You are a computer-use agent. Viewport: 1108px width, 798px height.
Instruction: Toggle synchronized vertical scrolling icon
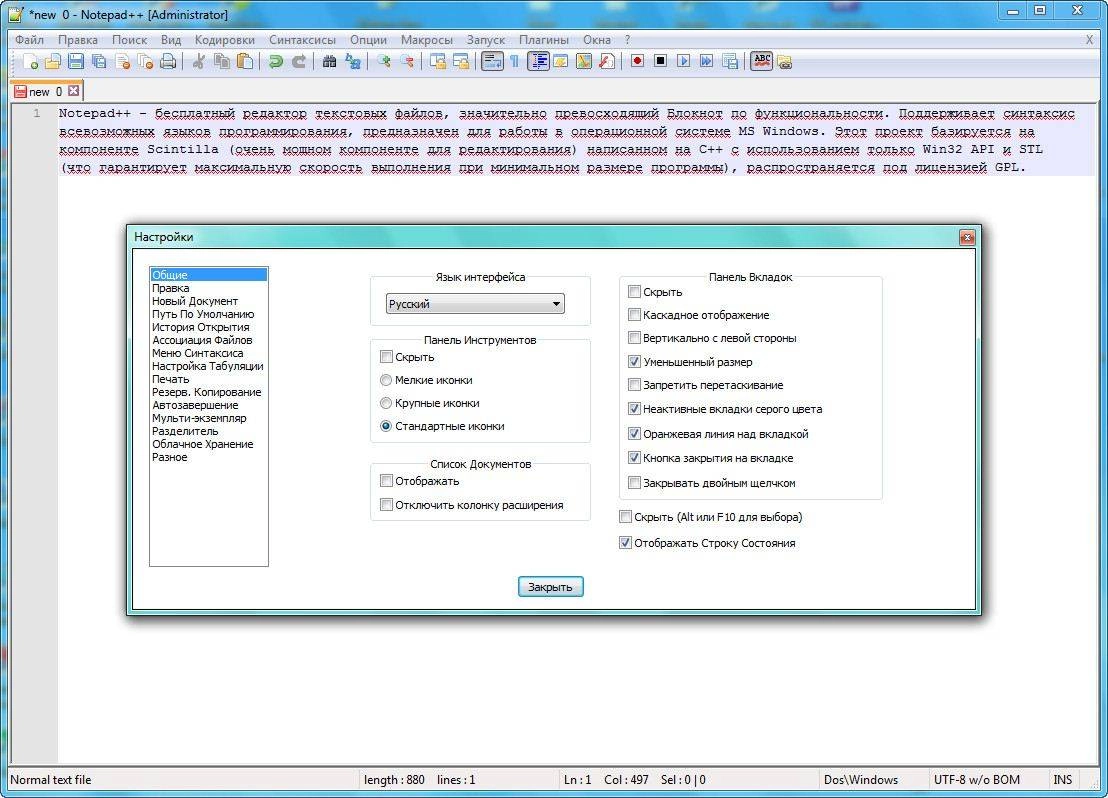click(437, 61)
